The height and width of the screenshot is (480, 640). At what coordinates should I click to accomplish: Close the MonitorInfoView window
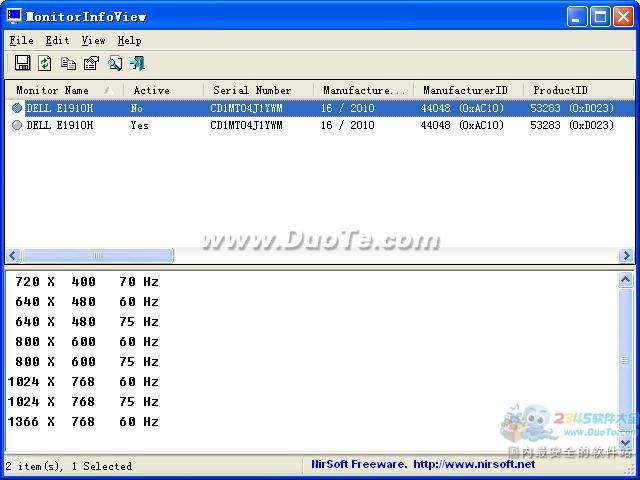[x=624, y=17]
